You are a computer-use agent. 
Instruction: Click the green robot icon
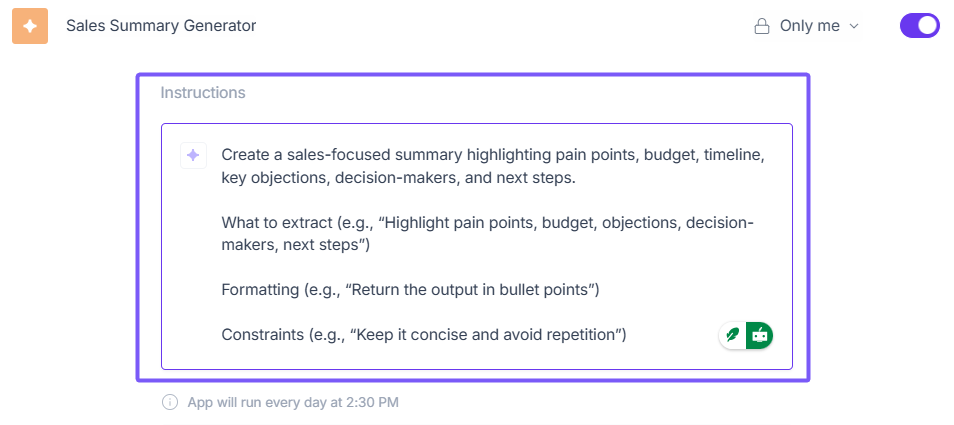point(760,335)
